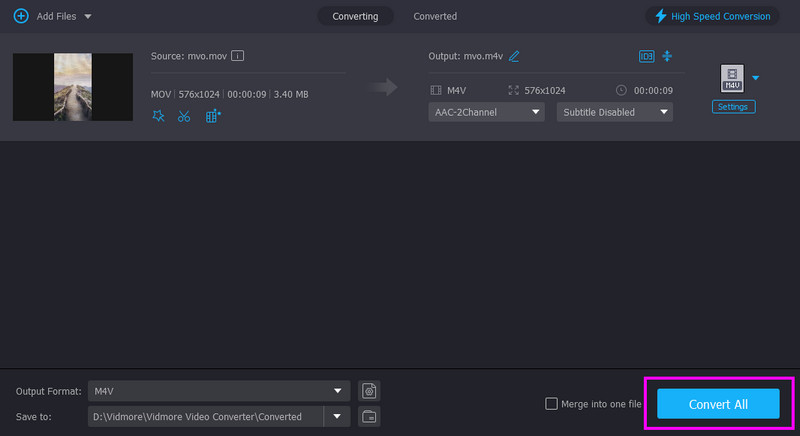Image resolution: width=800 pixels, height=436 pixels.
Task: Click the Settings button under M4V
Action: point(734,106)
